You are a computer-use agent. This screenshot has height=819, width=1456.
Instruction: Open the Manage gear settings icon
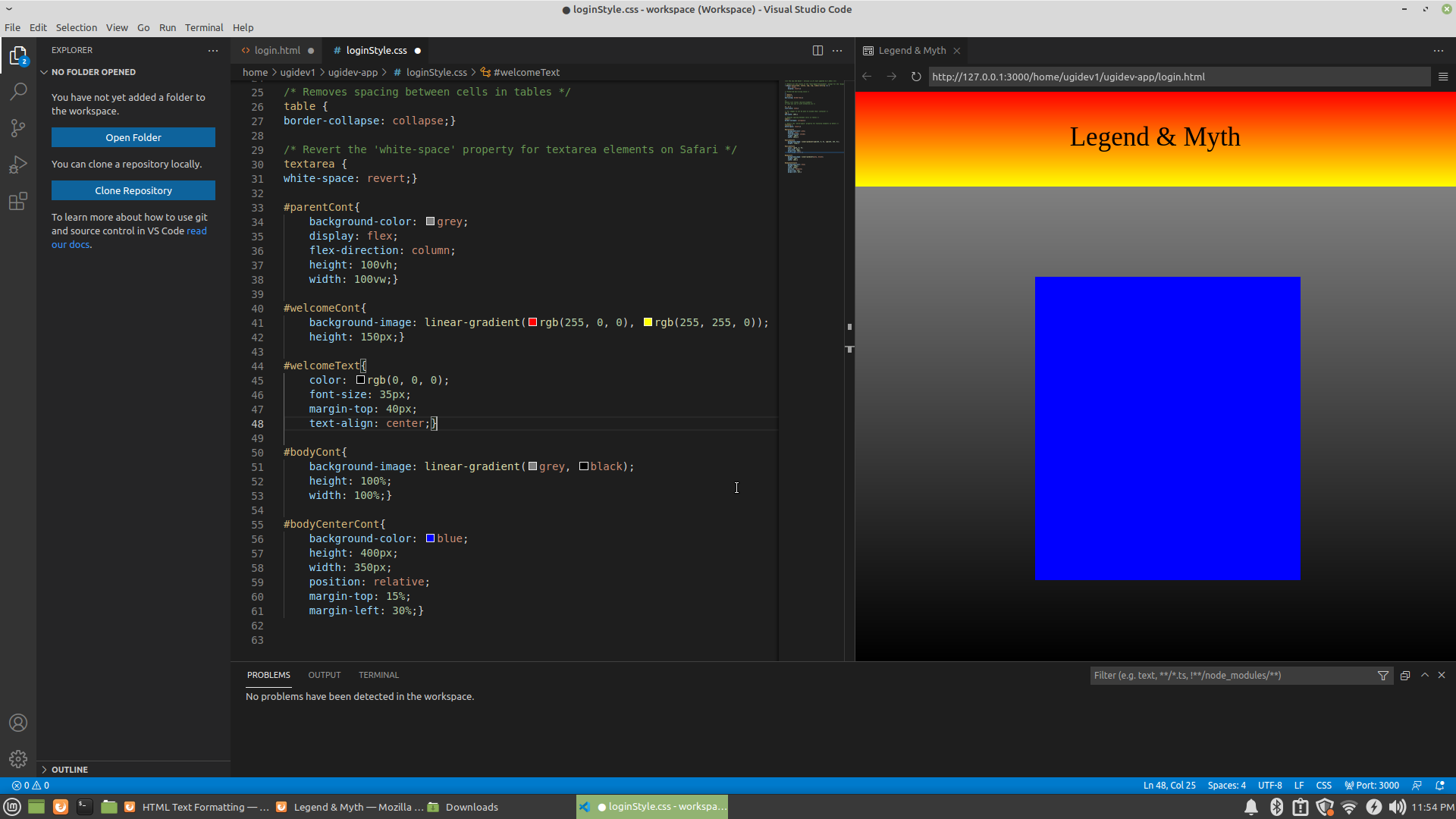18,758
